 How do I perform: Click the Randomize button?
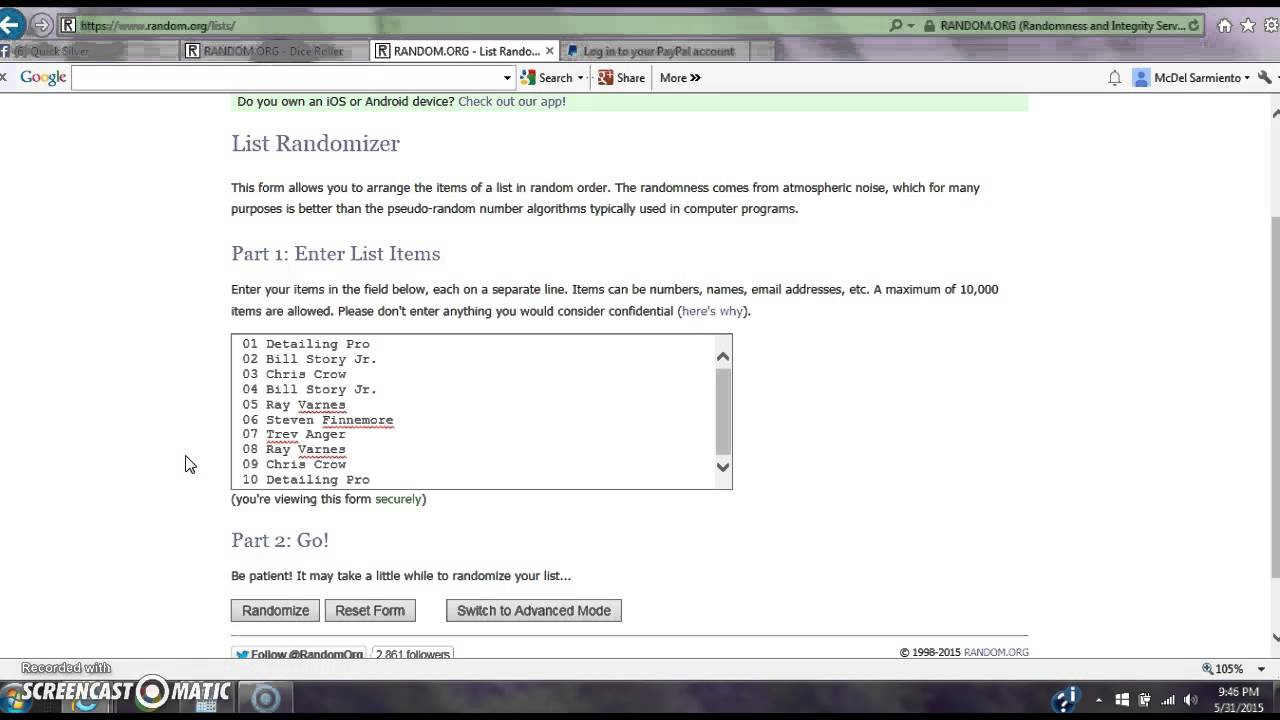[275, 610]
